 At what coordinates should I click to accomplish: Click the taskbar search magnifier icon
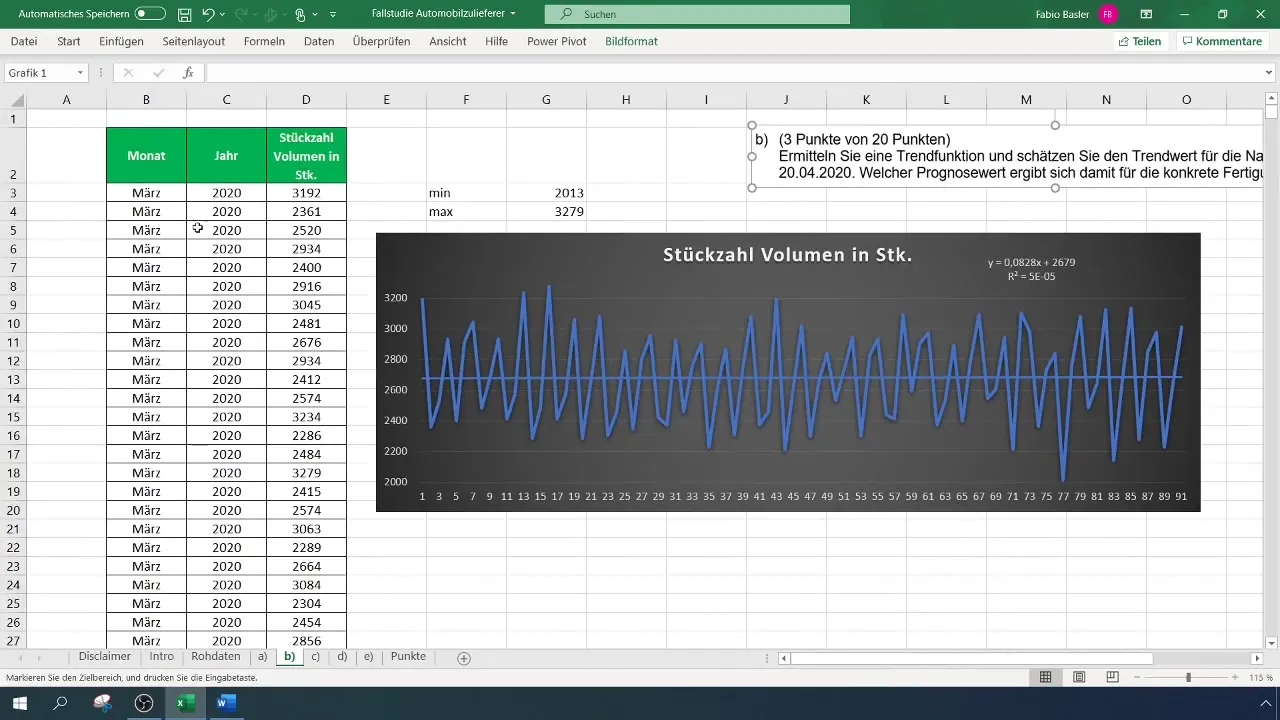point(61,703)
